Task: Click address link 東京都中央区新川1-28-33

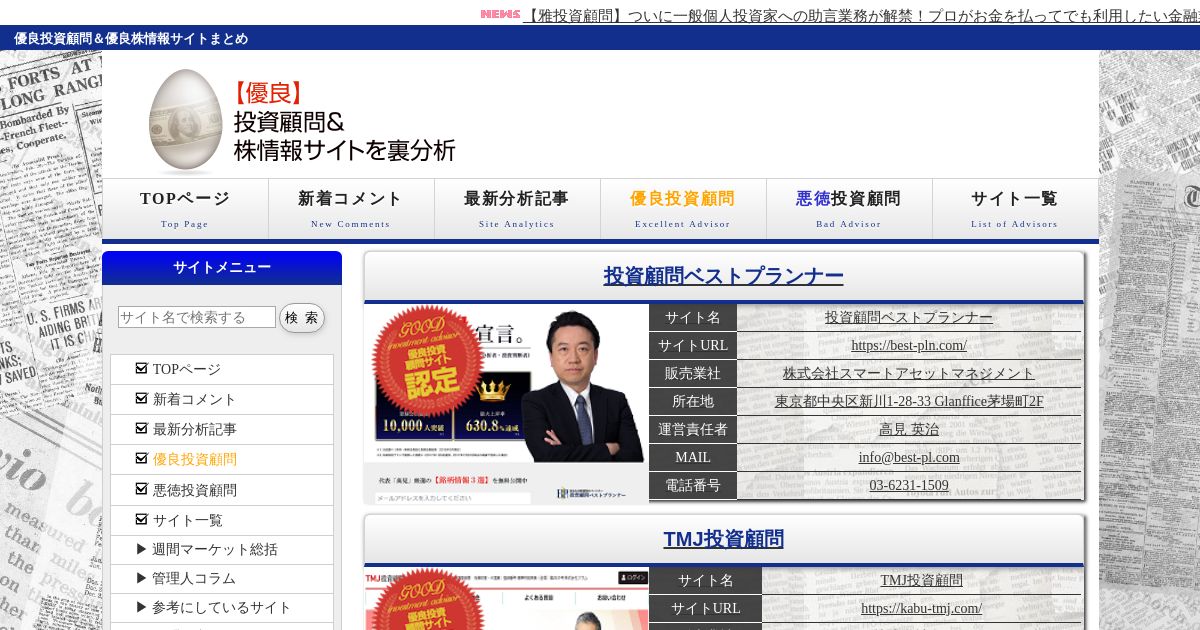Action: click(x=909, y=401)
